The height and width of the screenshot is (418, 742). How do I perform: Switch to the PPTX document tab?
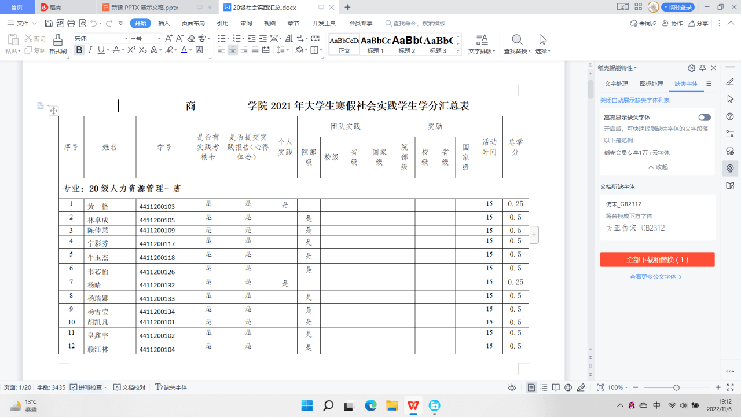coord(144,7)
